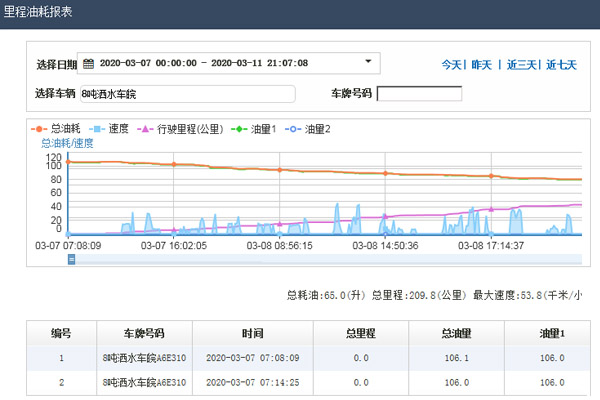Select the 今天 quick filter link

(453, 65)
